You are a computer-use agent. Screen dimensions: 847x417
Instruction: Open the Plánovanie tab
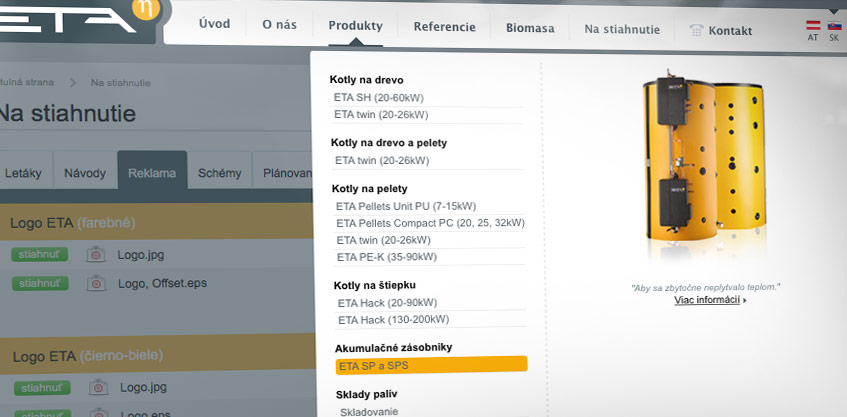284,173
